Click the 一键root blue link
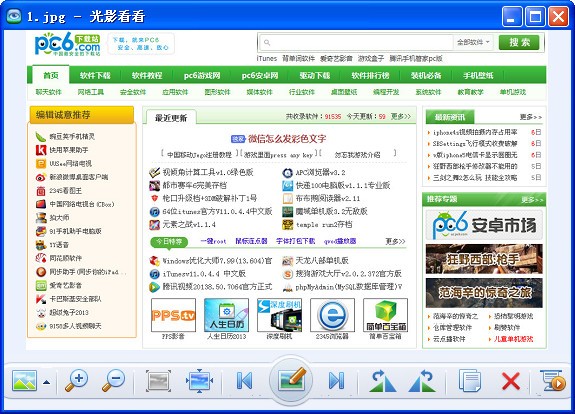This screenshot has width=575, height=414. [x=213, y=241]
